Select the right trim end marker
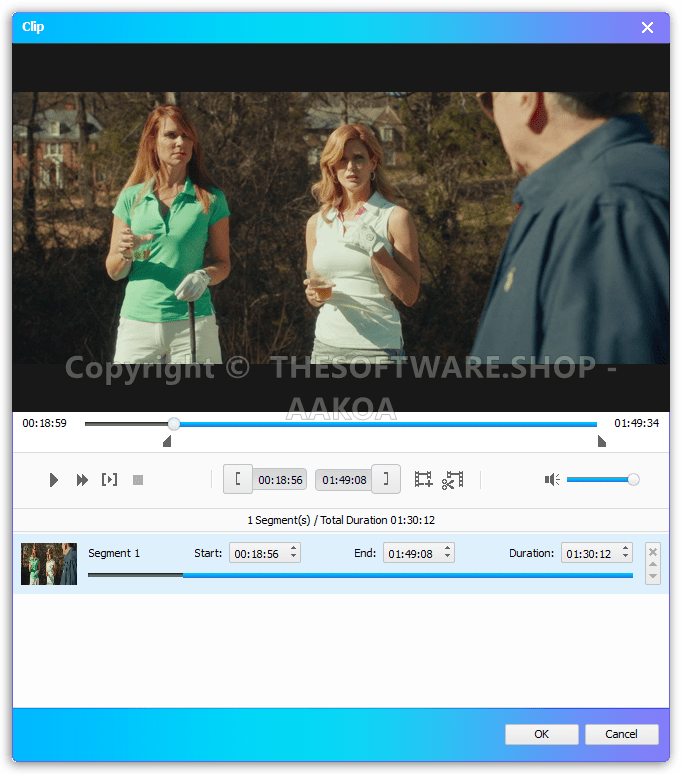This screenshot has height=774, width=682. [x=601, y=441]
